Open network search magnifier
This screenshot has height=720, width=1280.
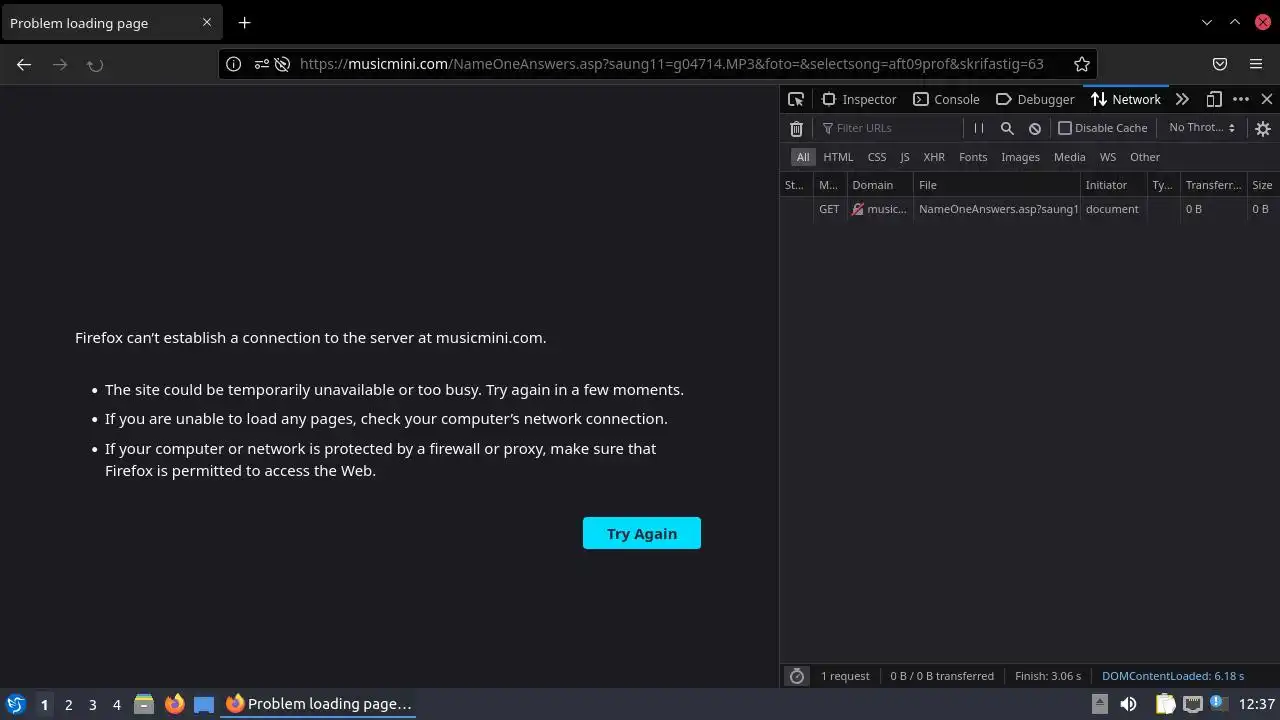point(1007,128)
